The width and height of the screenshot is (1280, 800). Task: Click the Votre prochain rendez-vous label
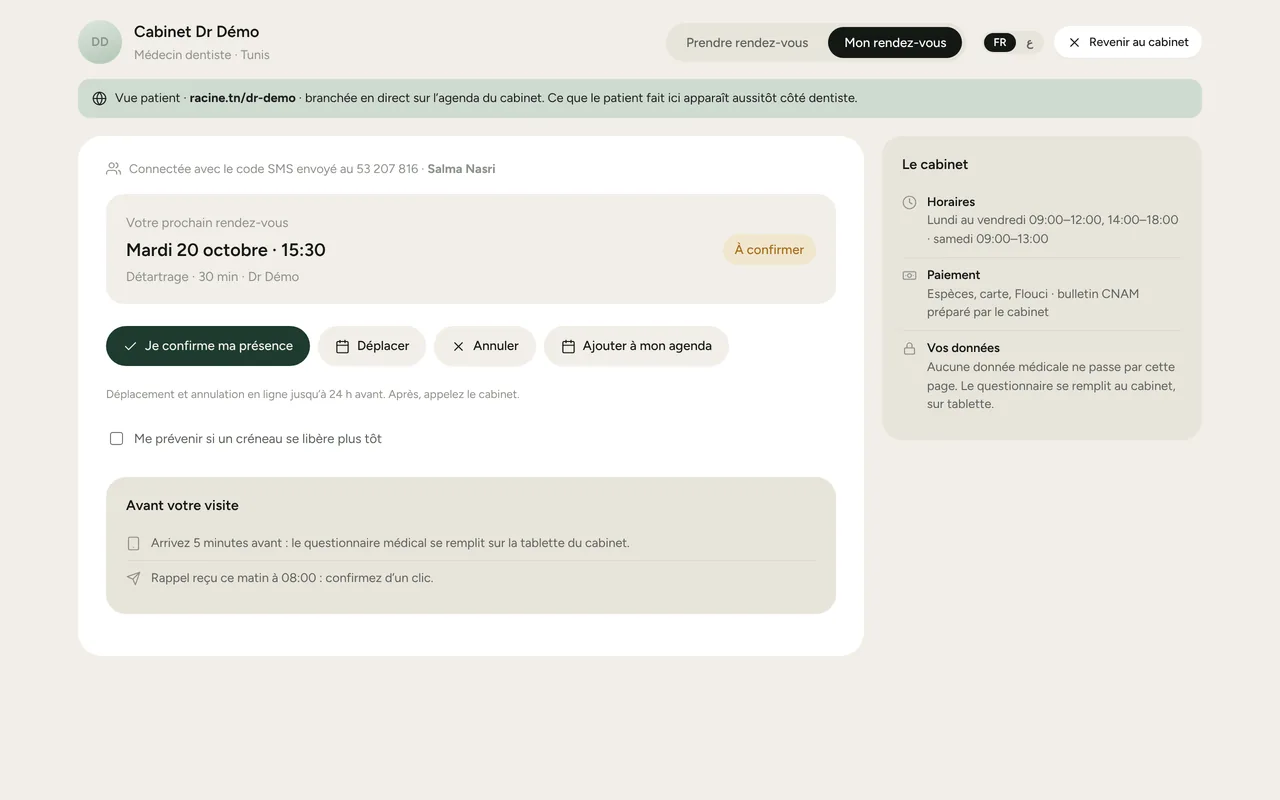click(x=207, y=223)
